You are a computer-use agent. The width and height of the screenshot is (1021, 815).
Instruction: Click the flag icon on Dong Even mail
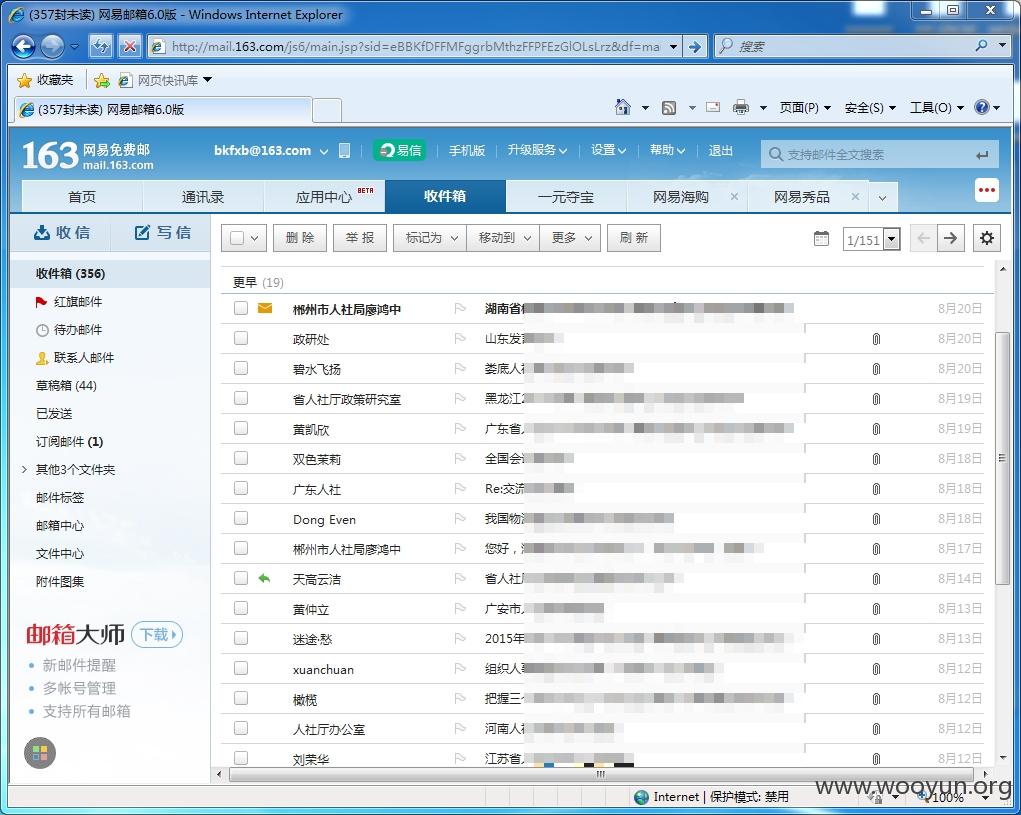coord(460,519)
